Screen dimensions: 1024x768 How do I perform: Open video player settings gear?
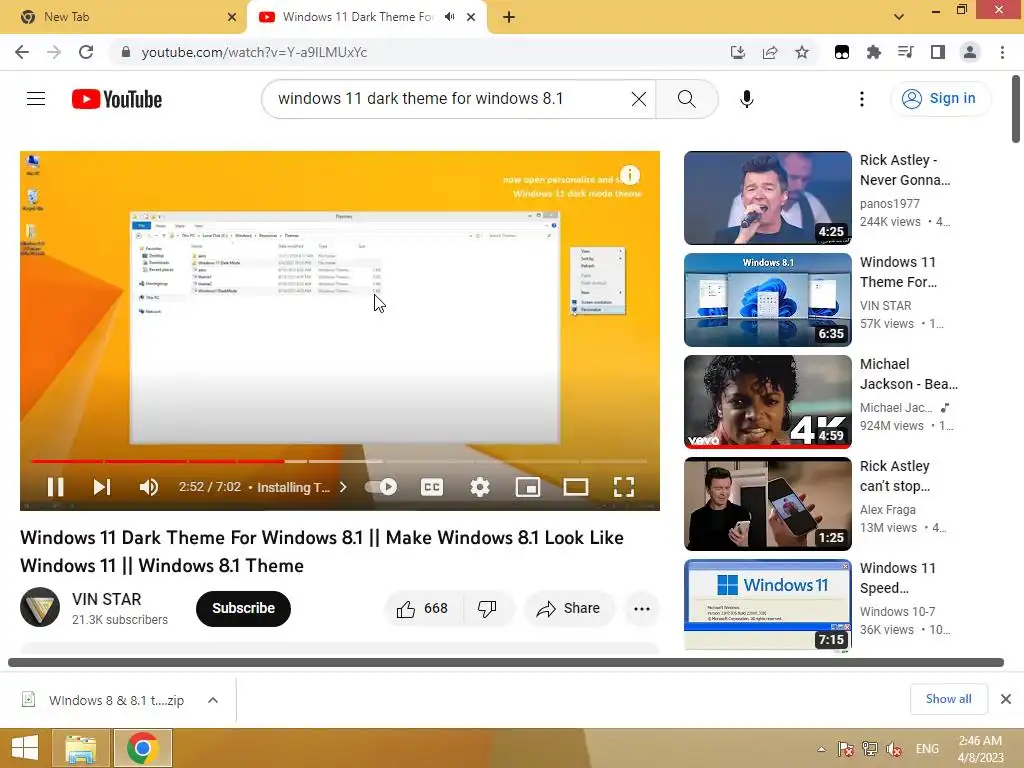click(480, 487)
